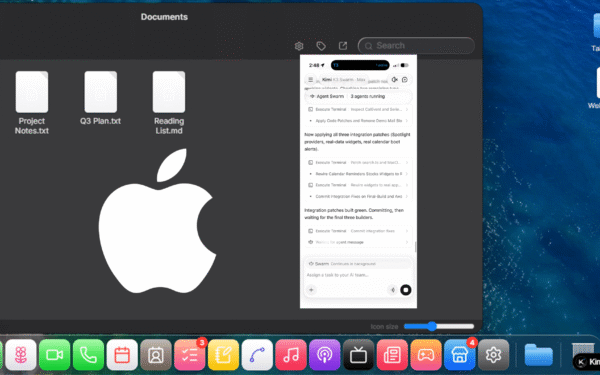Click the Assign a task input field

pyautogui.click(x=358, y=275)
